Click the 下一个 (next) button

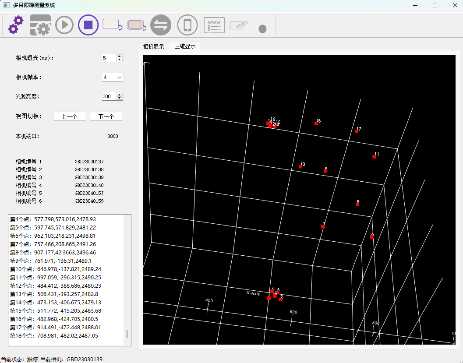[x=106, y=116]
